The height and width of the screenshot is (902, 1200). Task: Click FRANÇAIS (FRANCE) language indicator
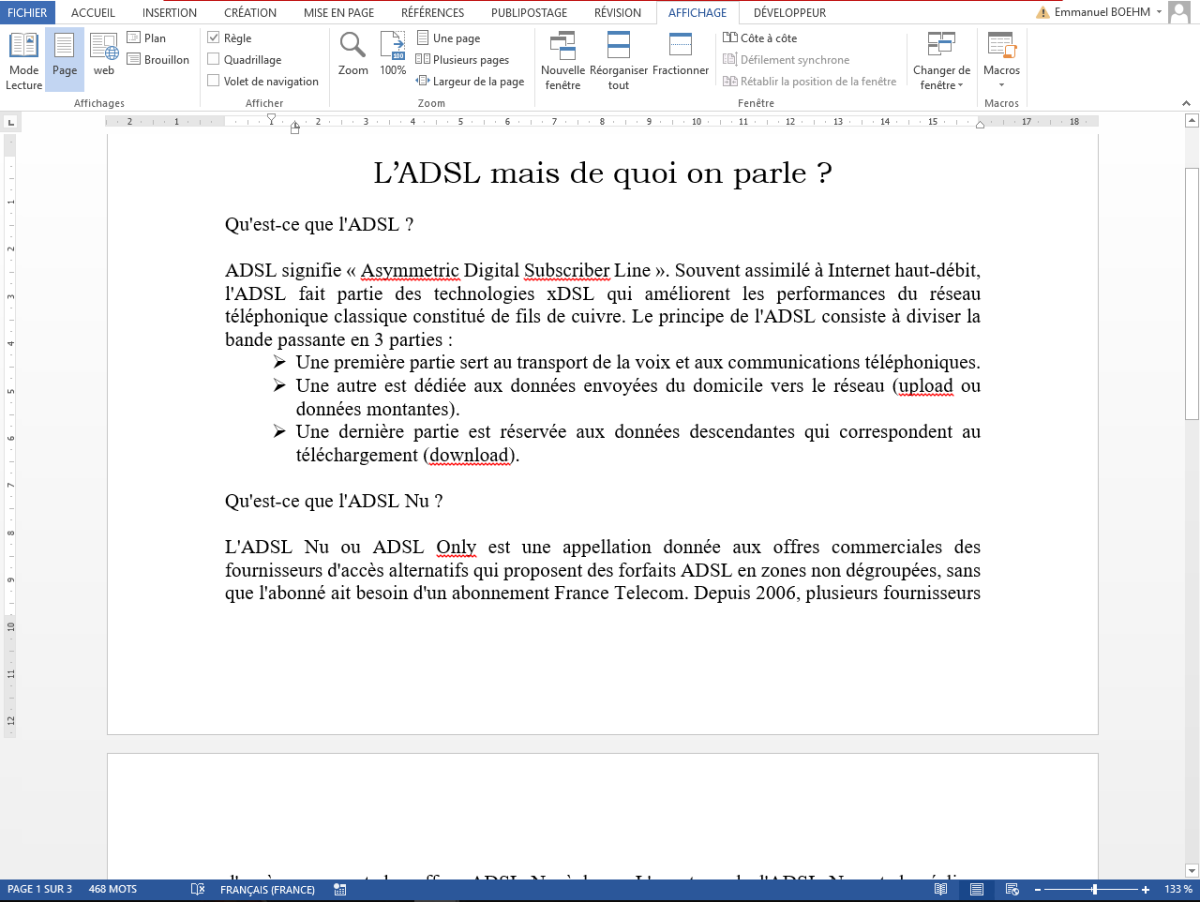(267, 889)
